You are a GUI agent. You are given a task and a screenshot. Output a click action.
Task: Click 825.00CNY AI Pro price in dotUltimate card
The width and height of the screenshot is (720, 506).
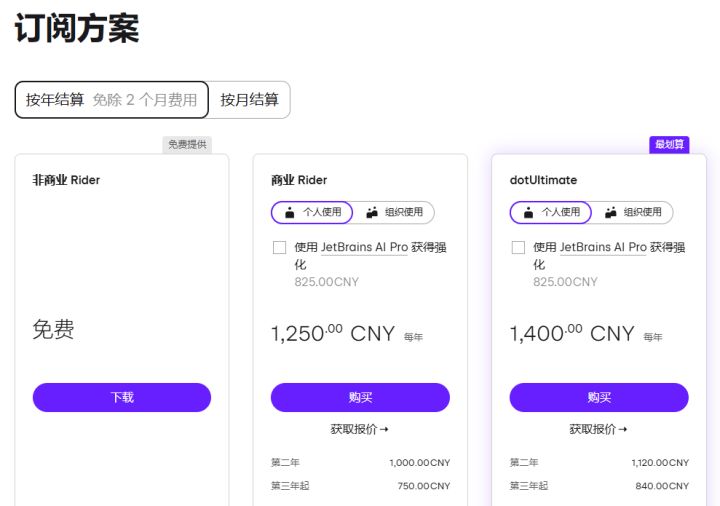pyautogui.click(x=565, y=282)
